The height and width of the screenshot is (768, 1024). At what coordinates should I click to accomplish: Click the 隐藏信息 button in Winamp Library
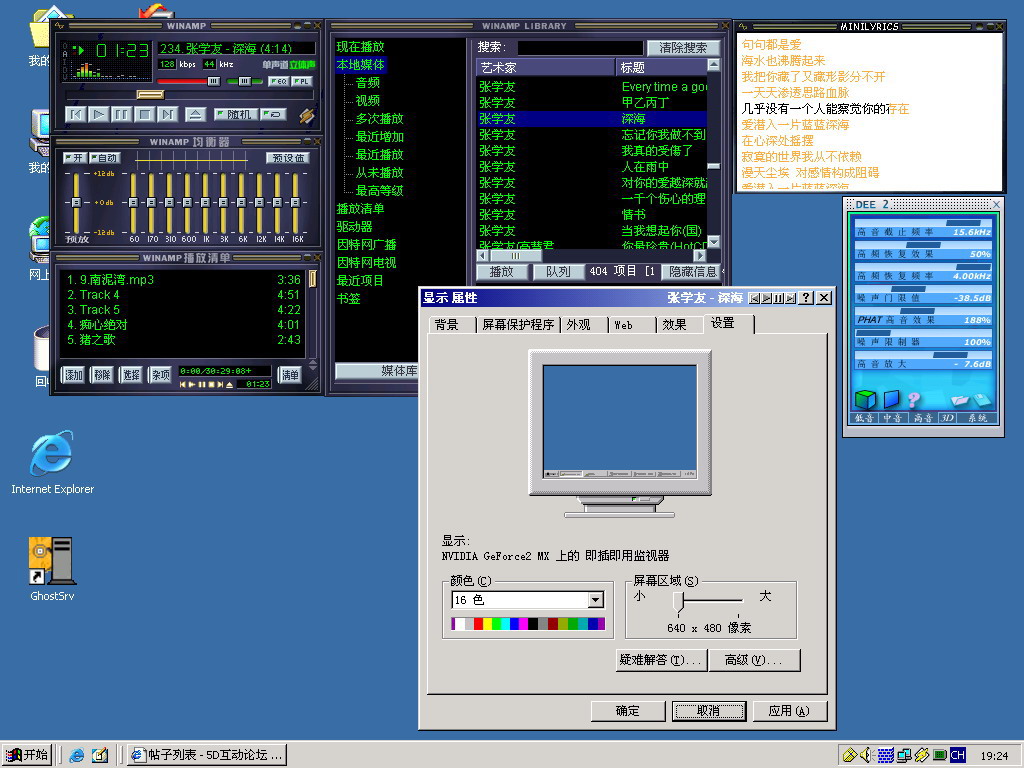tap(692, 272)
